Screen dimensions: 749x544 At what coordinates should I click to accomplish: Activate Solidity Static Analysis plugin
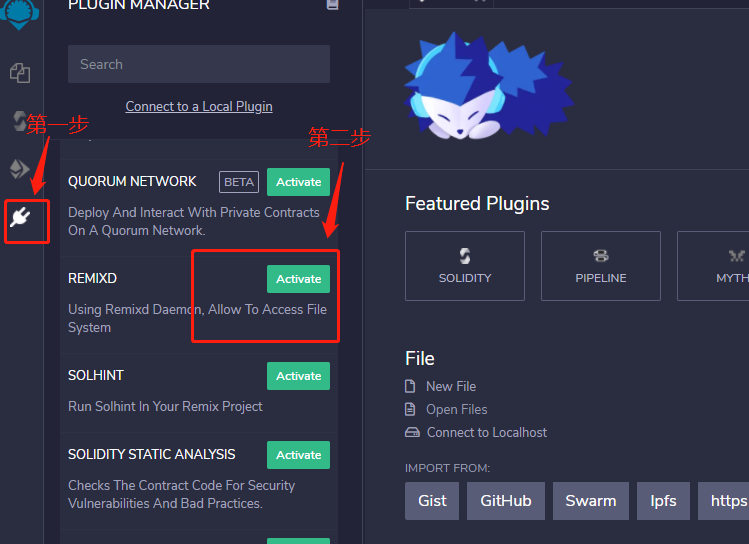pos(299,455)
